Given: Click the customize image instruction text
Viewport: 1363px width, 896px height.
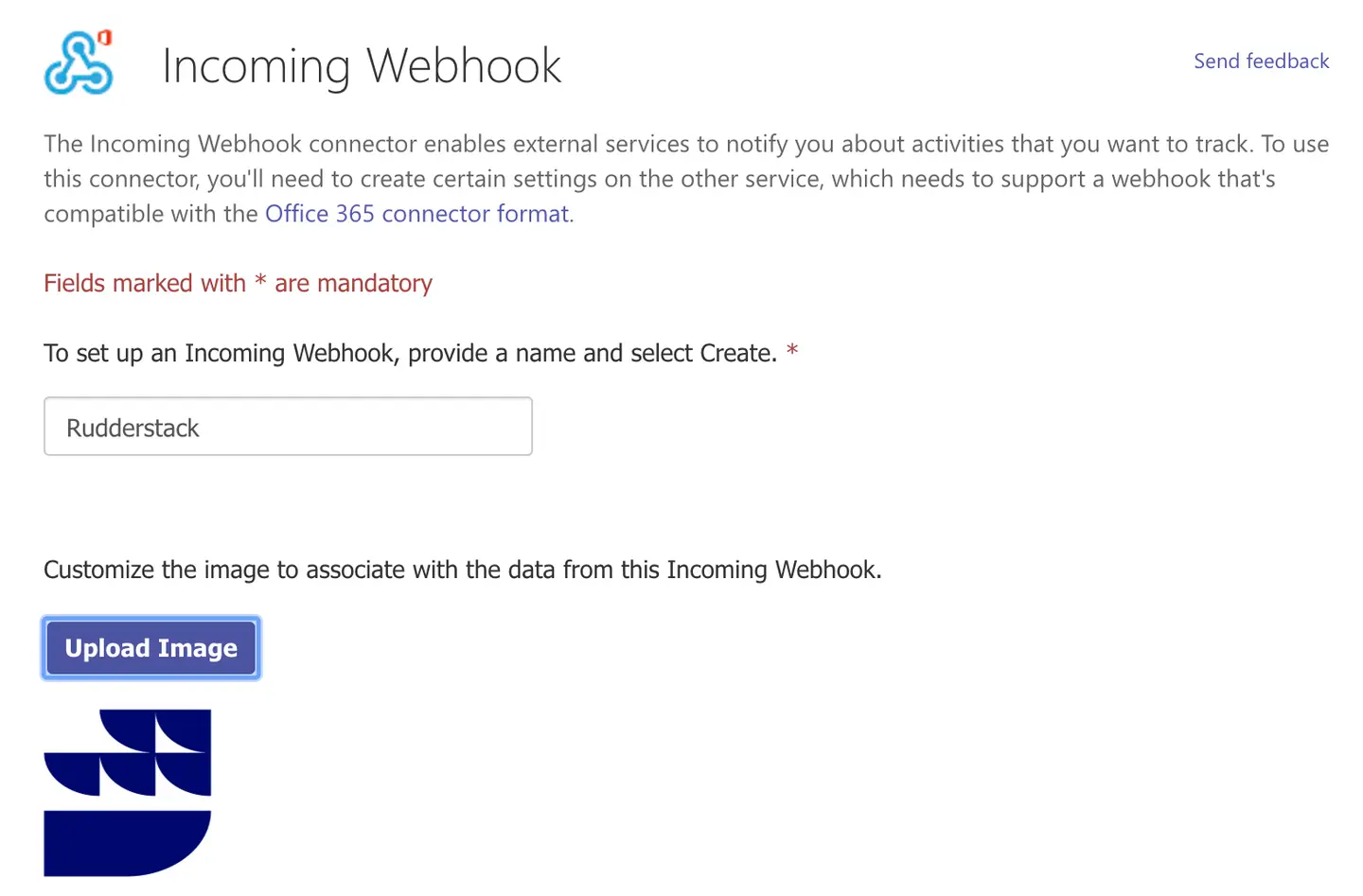Looking at the screenshot, I should tap(461, 570).
